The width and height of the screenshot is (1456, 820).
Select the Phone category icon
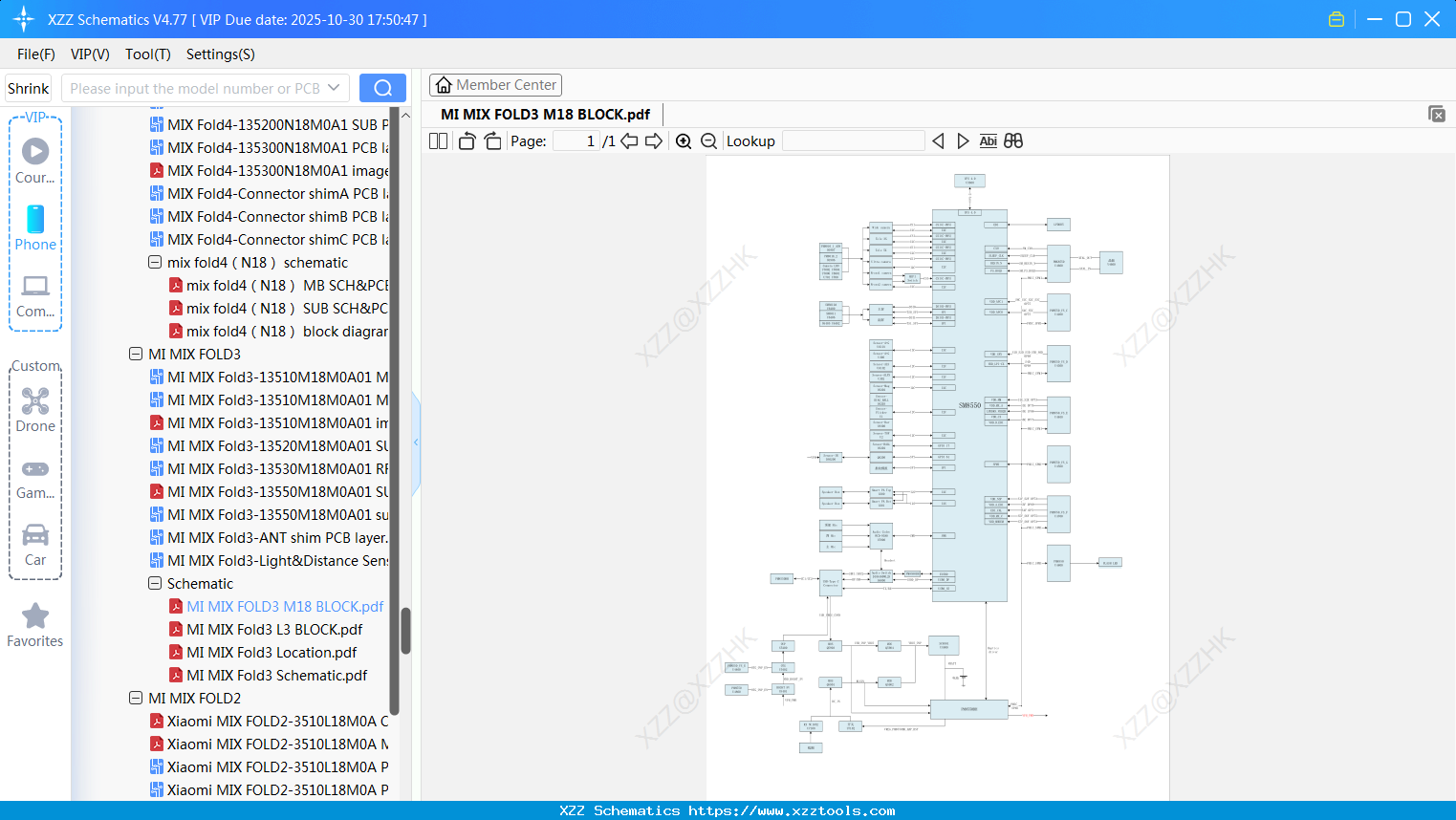coord(35,227)
